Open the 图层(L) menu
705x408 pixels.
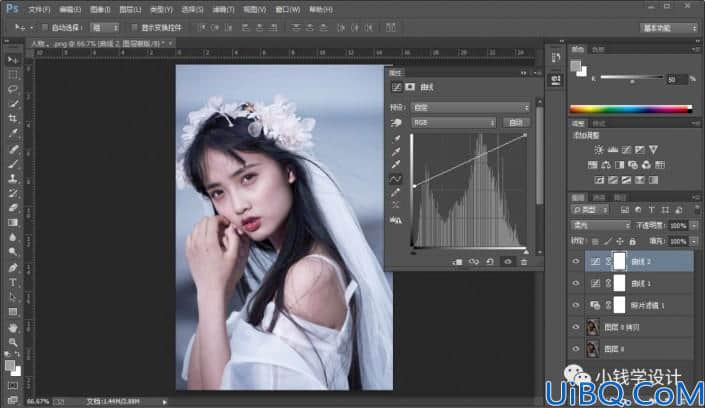coord(130,9)
